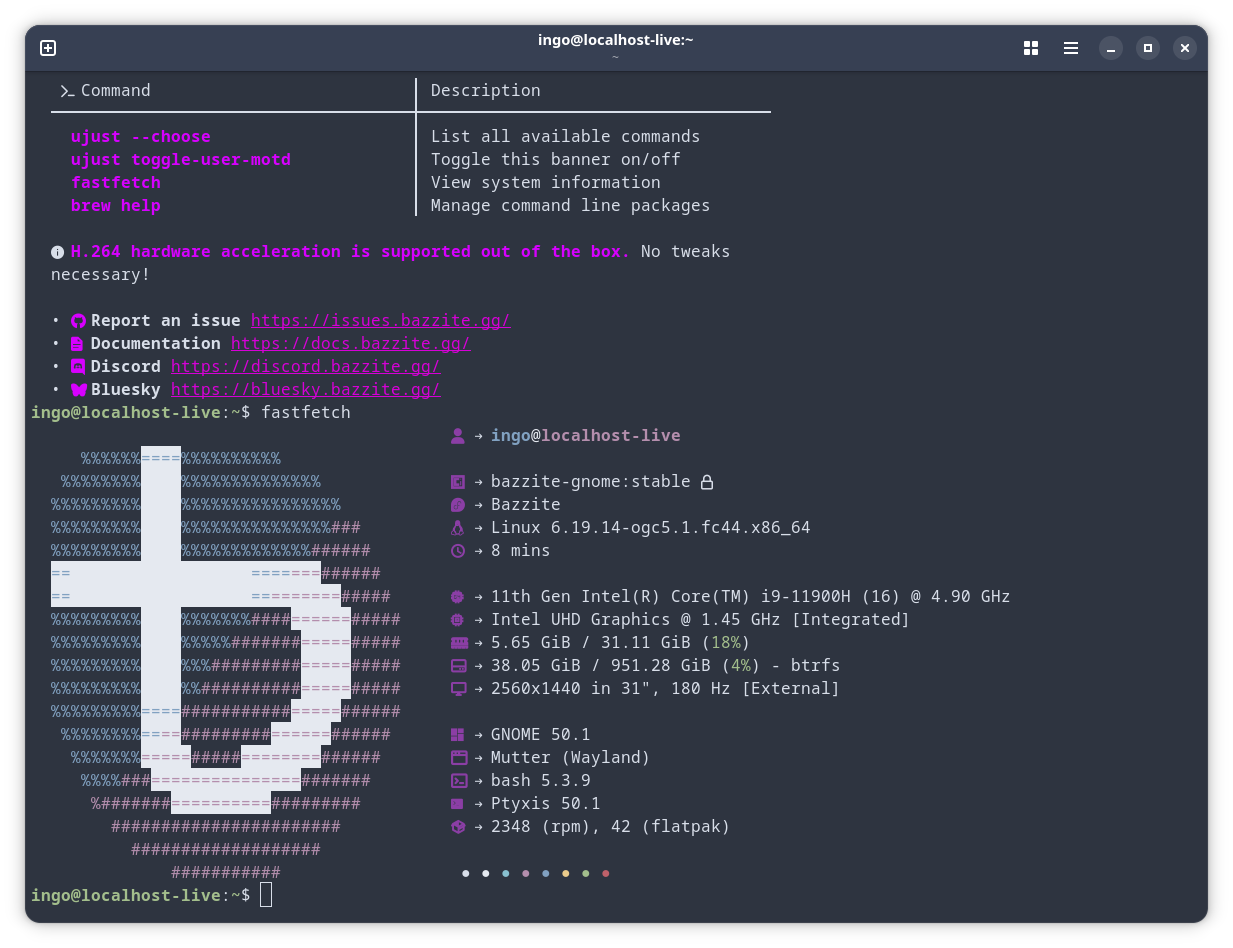Click the yellow color palette dot

click(x=566, y=873)
